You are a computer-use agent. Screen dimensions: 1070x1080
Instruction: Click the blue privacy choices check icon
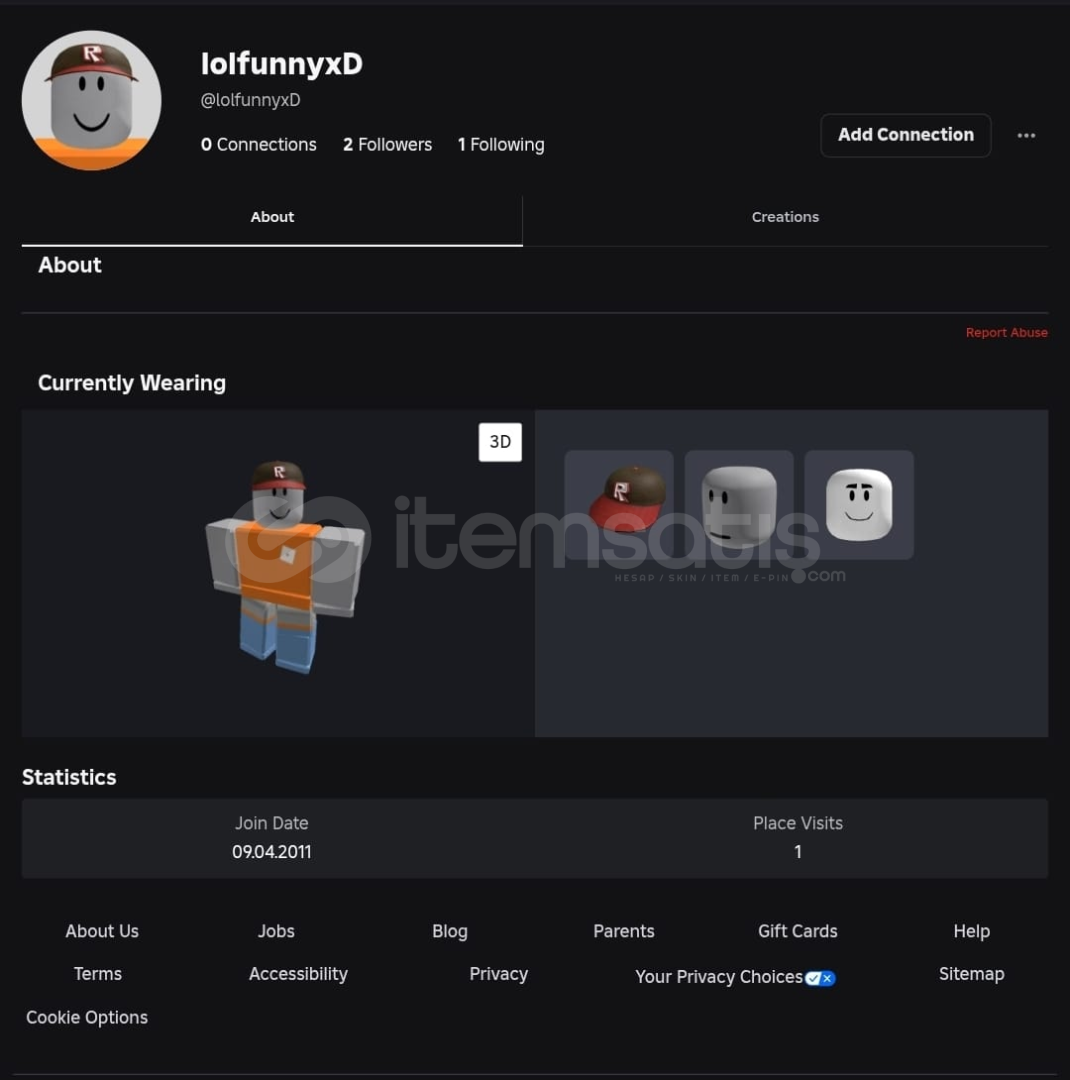(820, 978)
